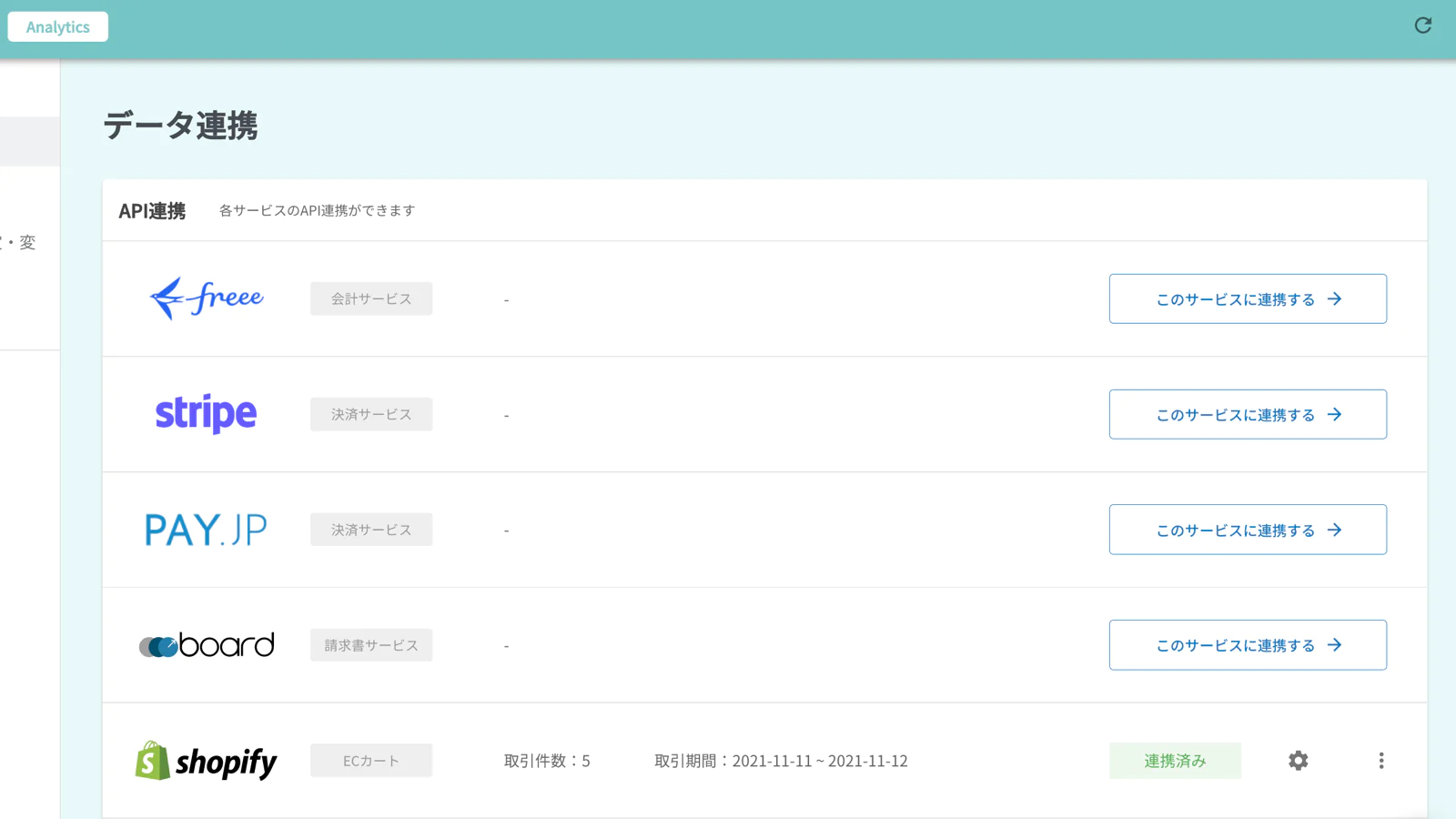Connect to the PAY.JP service
Screen dimensions: 1456x819
tap(1248, 530)
